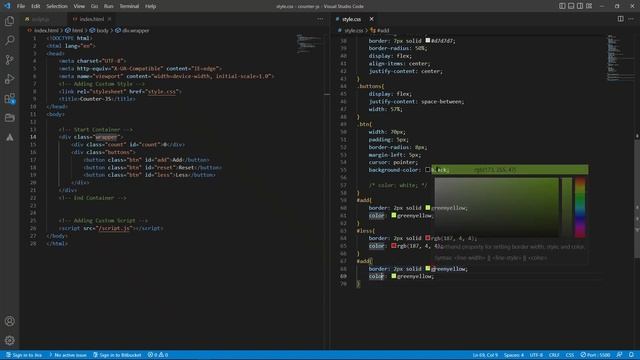640x360 pixels.
Task: Click the opacity strip in color picker
Action: 567,207
